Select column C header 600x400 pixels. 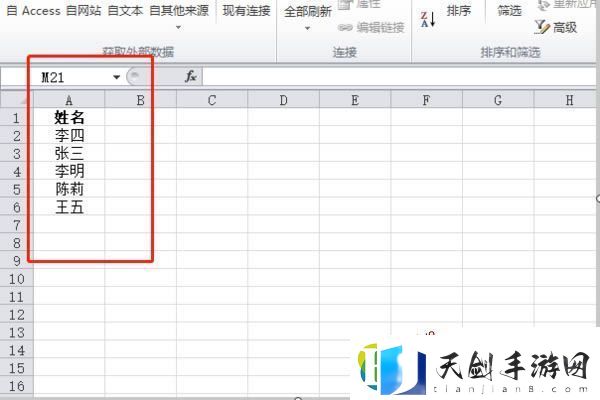pos(212,100)
